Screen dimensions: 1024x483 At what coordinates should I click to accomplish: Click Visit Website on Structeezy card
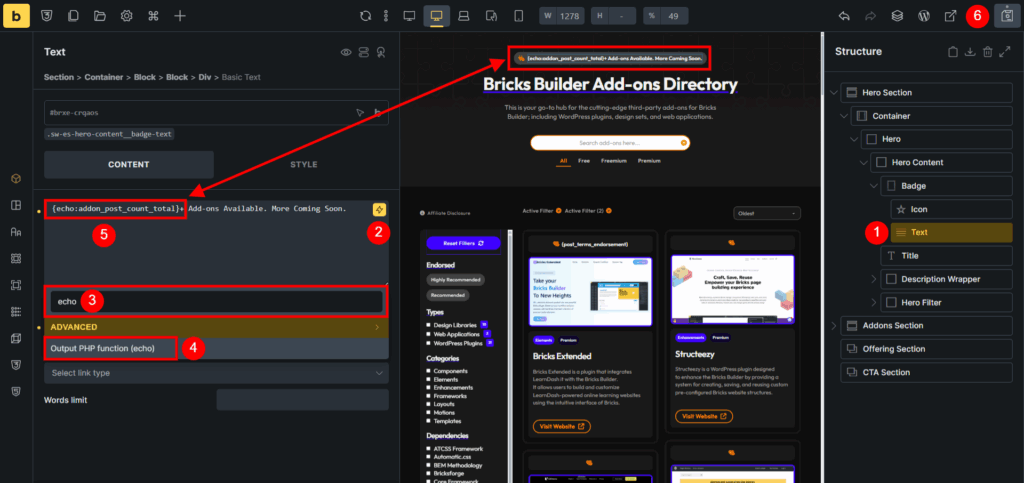[x=704, y=416]
